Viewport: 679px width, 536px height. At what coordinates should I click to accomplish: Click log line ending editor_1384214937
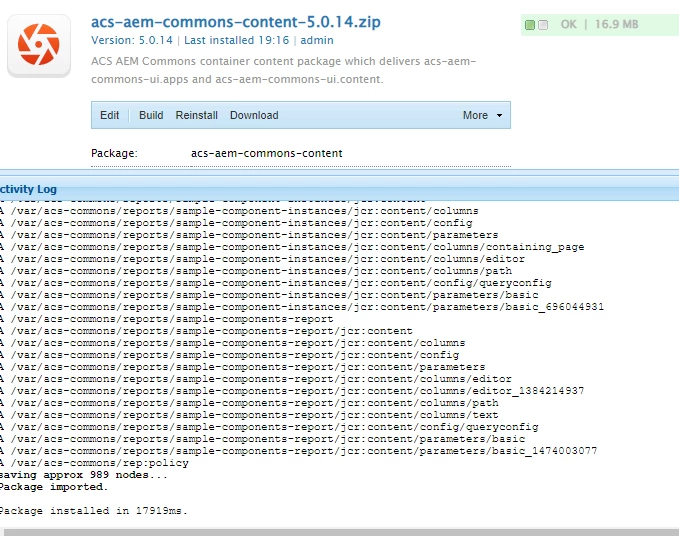[x=292, y=391]
